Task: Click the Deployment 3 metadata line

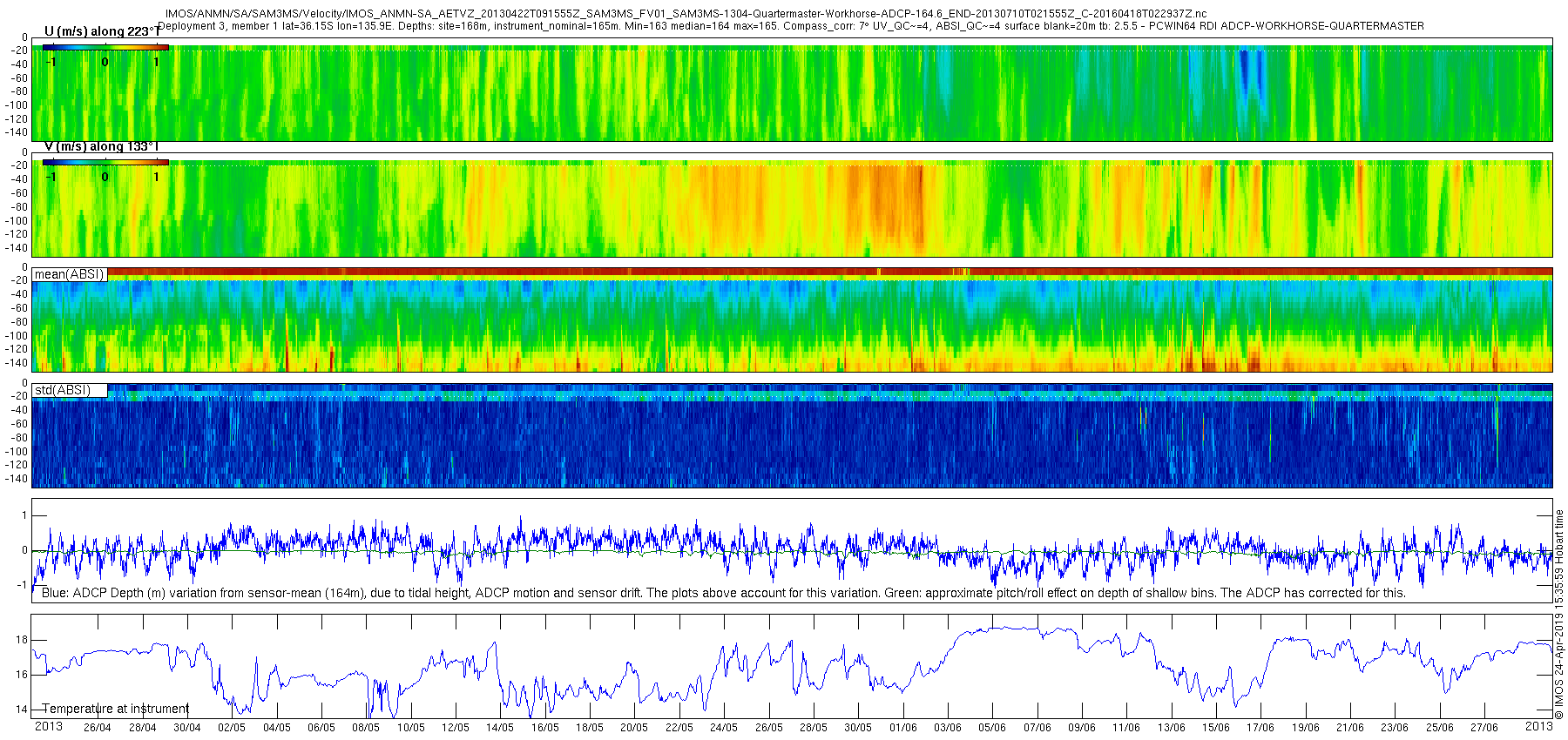Action: click(x=791, y=26)
